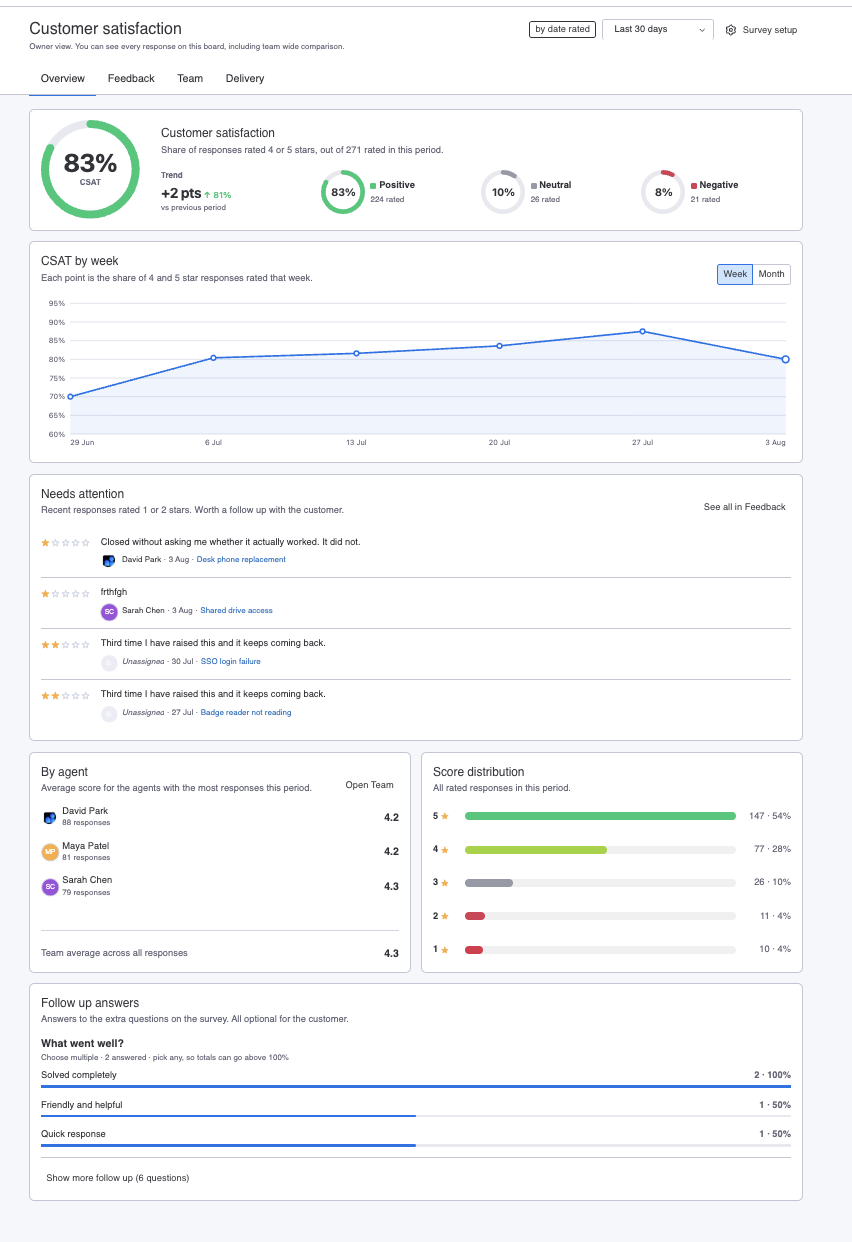Click the 6 Jul data point on chart
This screenshot has width=852, height=1242.
coord(213,358)
